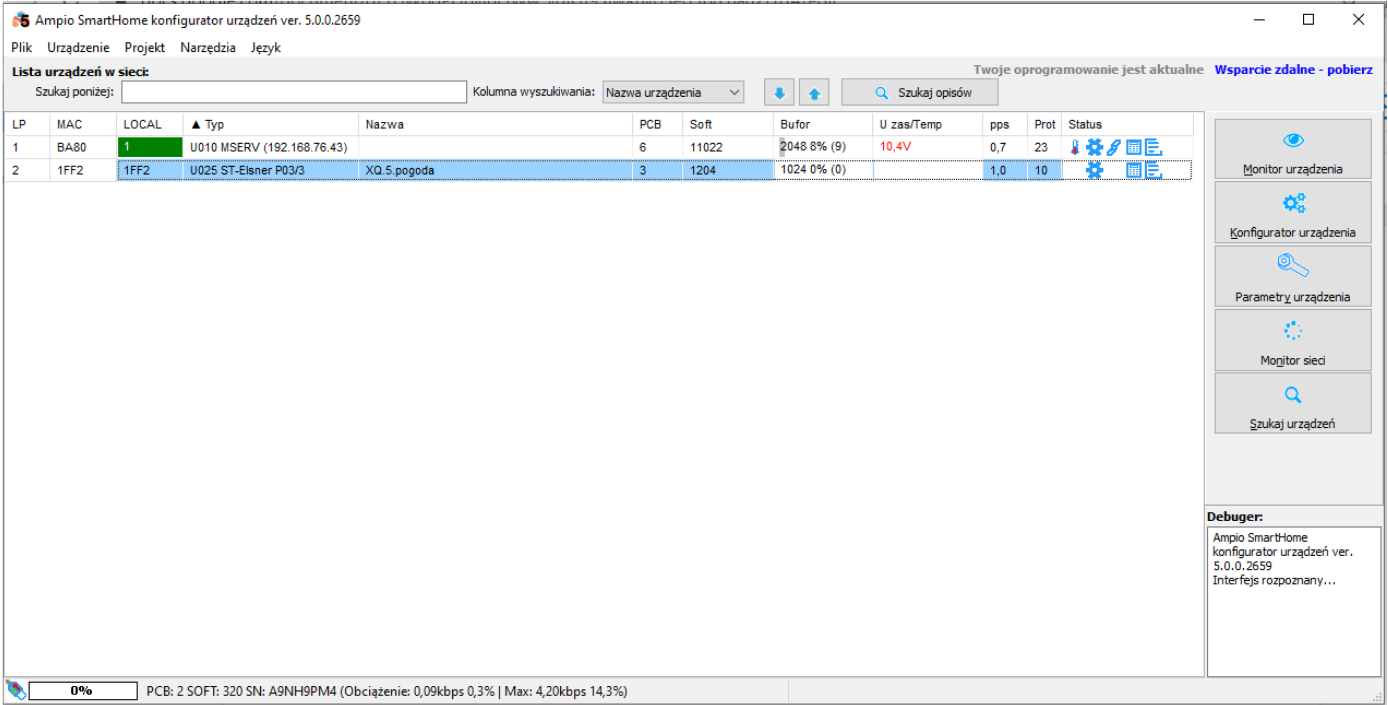The height and width of the screenshot is (705, 1388).
Task: Sort by the LP column header
Action: pos(27,124)
